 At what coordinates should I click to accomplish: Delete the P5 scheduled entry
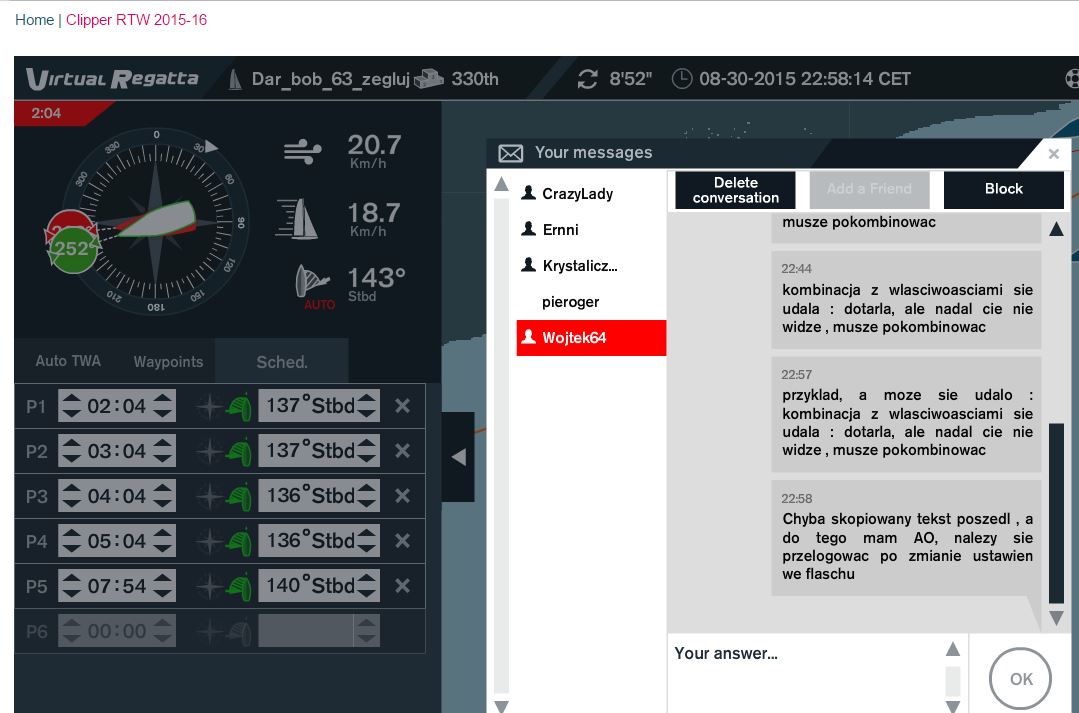coord(403,586)
